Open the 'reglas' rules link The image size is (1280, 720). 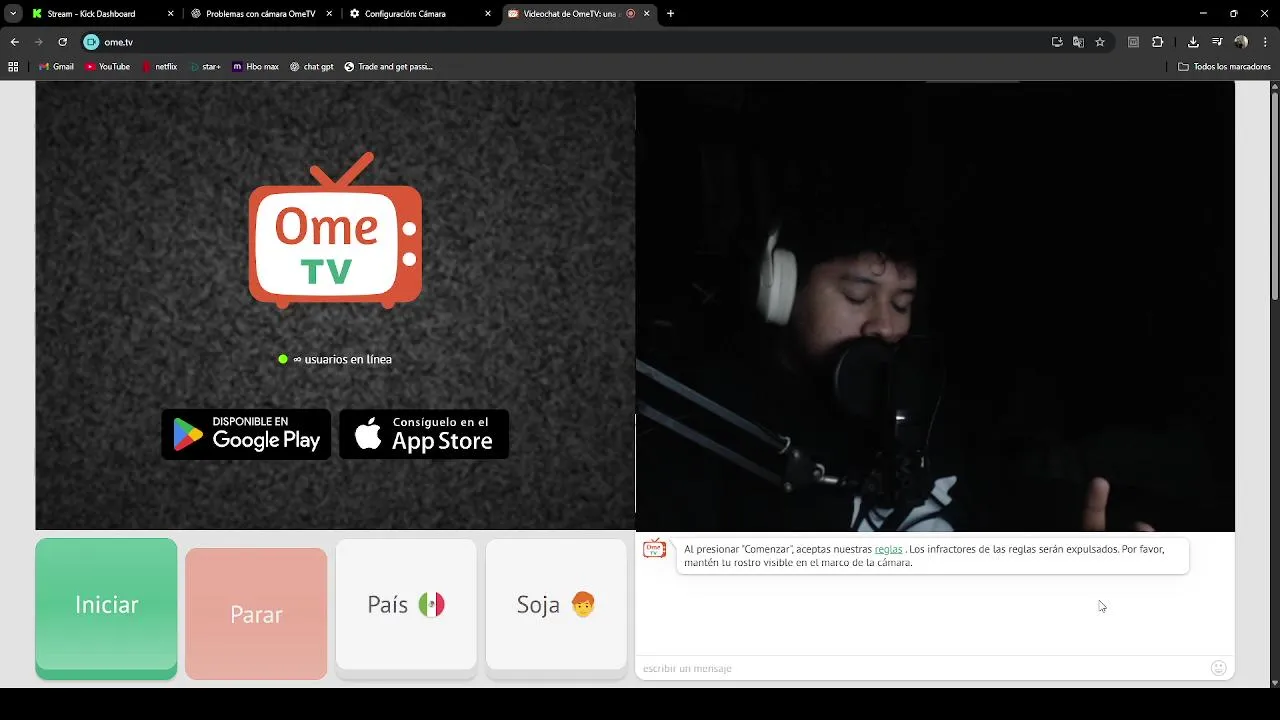(888, 549)
